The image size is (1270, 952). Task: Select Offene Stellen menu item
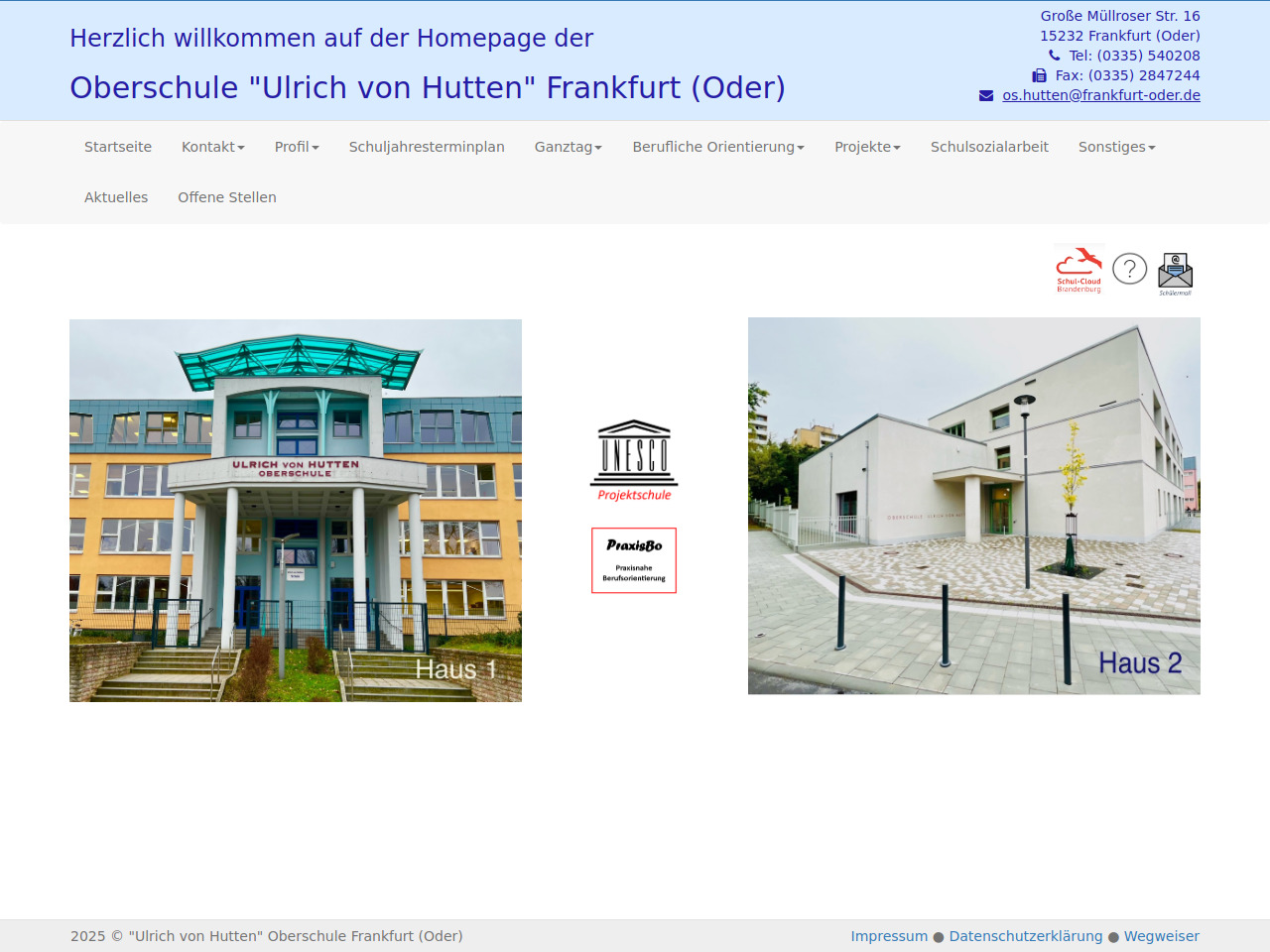click(227, 197)
